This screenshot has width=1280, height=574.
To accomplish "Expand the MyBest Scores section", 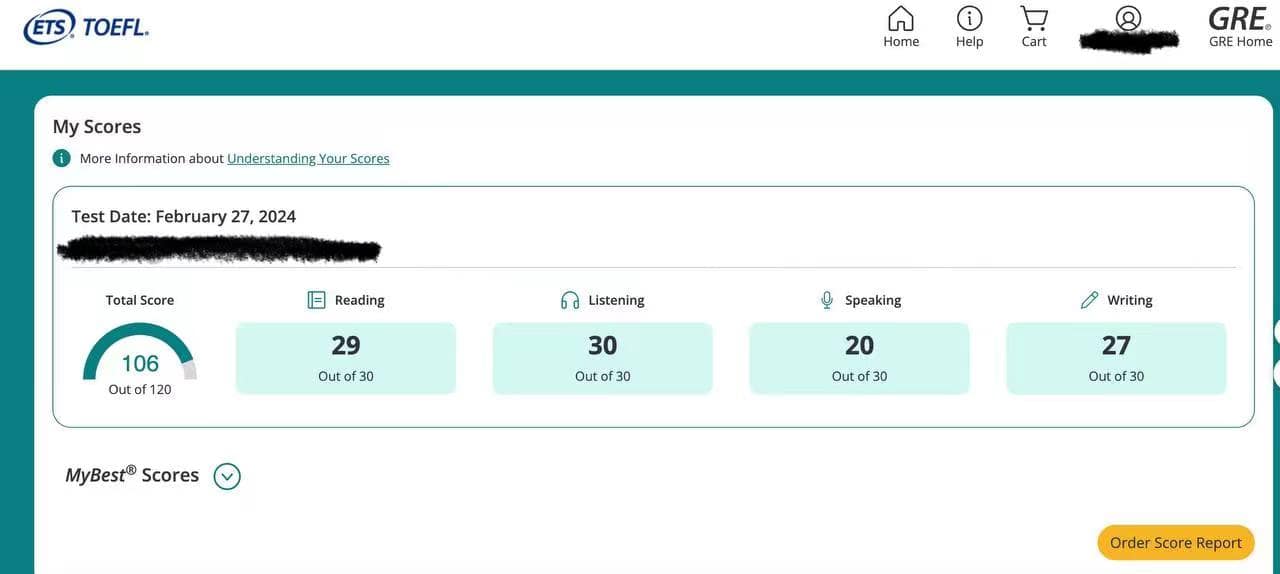I will click(x=227, y=476).
